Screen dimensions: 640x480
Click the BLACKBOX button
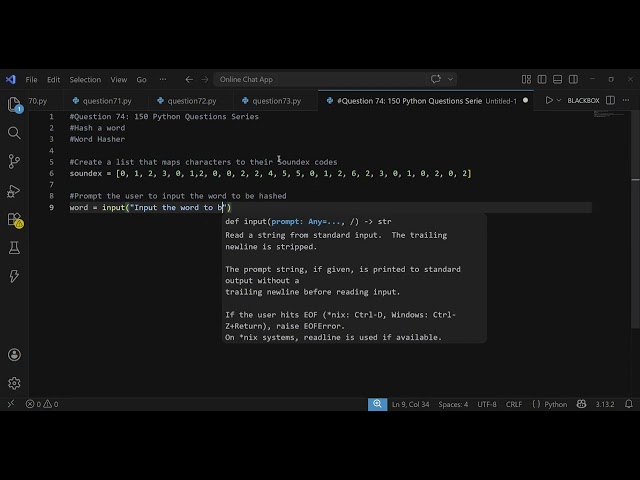[583, 100]
